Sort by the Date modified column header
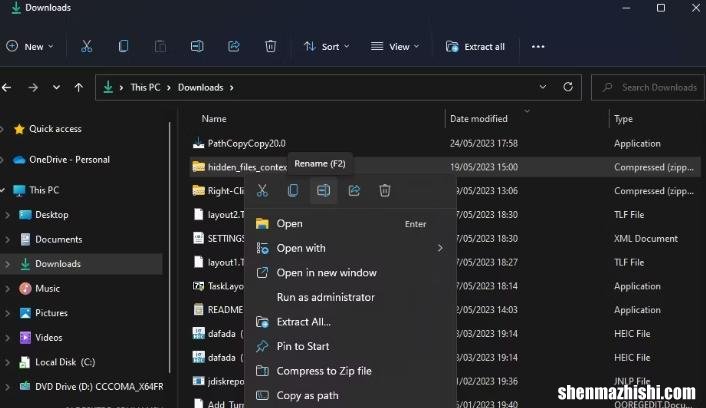Viewport: 706px width, 408px height. [479, 119]
